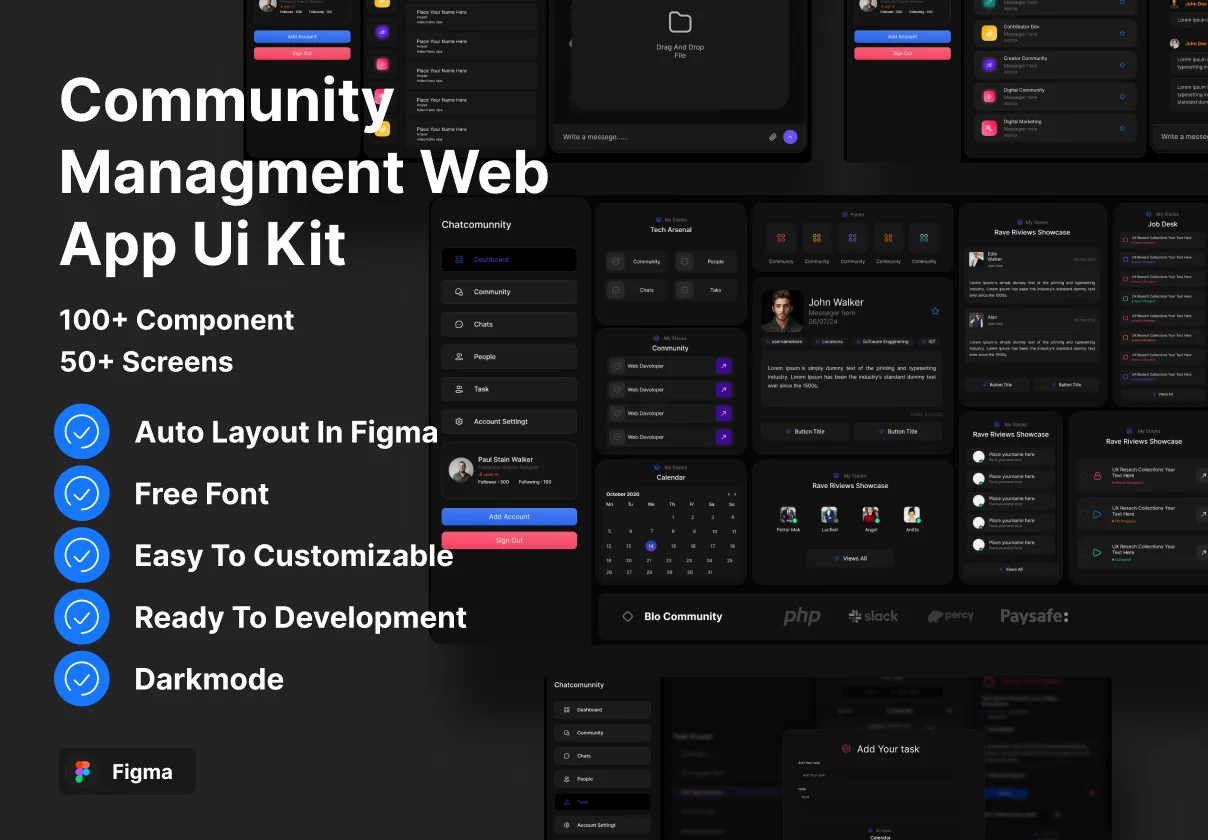Click Dashboard icon in sidebar with Dashboard highlighted
The image size is (1208, 840).
tap(459, 260)
